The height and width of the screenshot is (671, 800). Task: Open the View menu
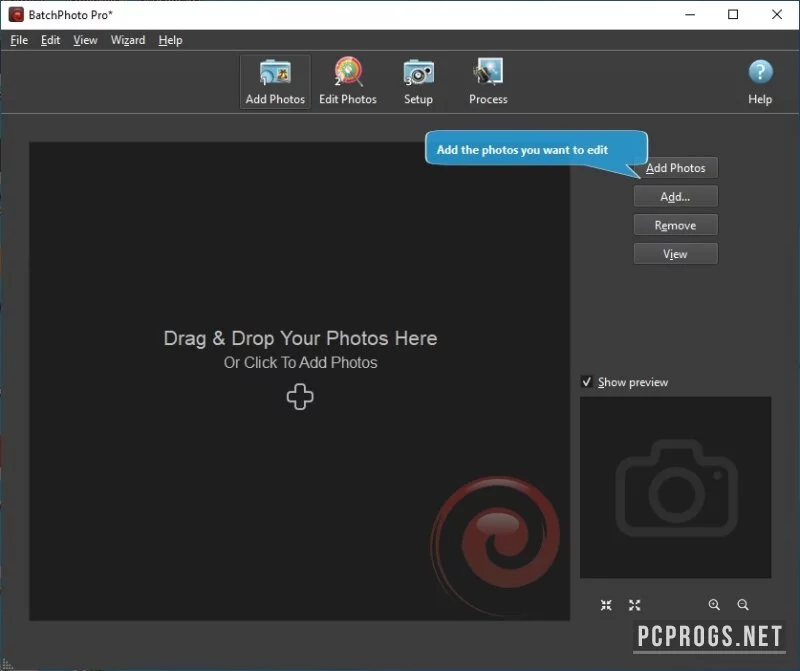click(x=85, y=40)
